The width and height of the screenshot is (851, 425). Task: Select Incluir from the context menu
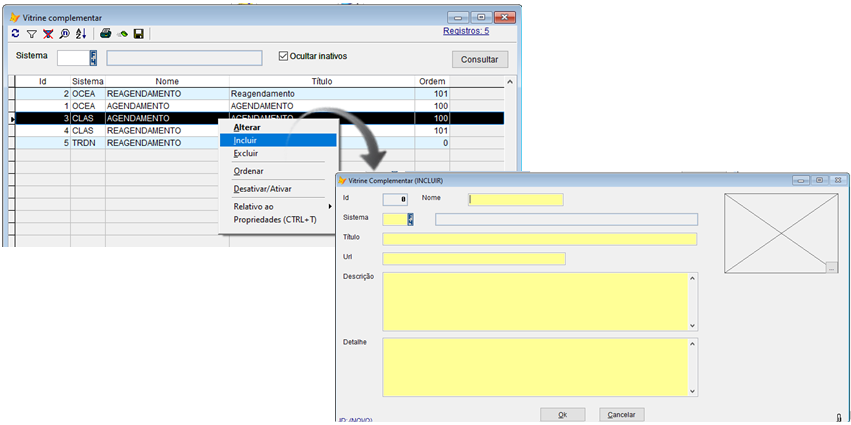pos(245,140)
